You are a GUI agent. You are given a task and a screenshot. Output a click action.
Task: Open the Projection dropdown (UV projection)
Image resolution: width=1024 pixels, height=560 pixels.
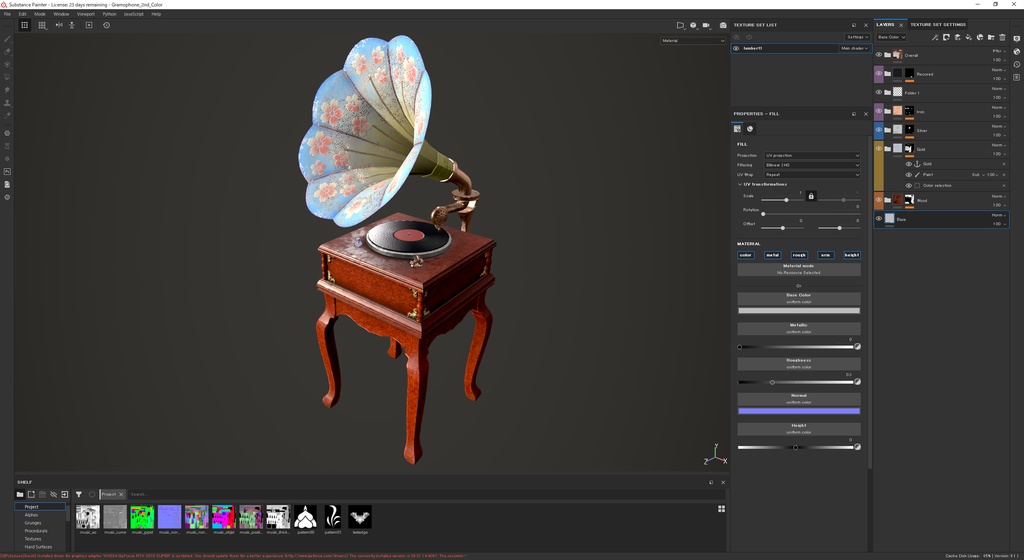(x=812, y=155)
